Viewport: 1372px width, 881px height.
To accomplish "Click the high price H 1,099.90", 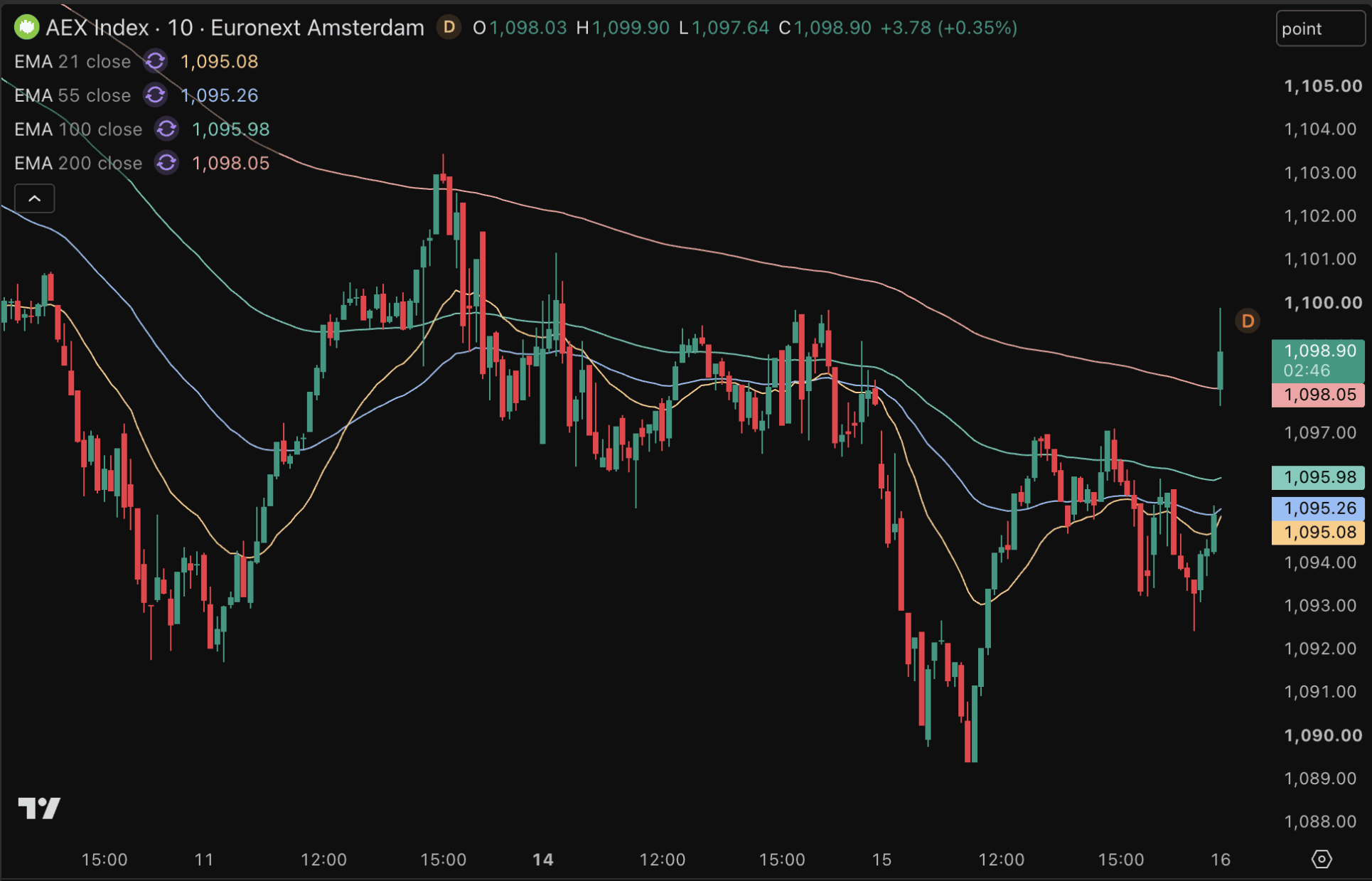I will click(x=623, y=28).
